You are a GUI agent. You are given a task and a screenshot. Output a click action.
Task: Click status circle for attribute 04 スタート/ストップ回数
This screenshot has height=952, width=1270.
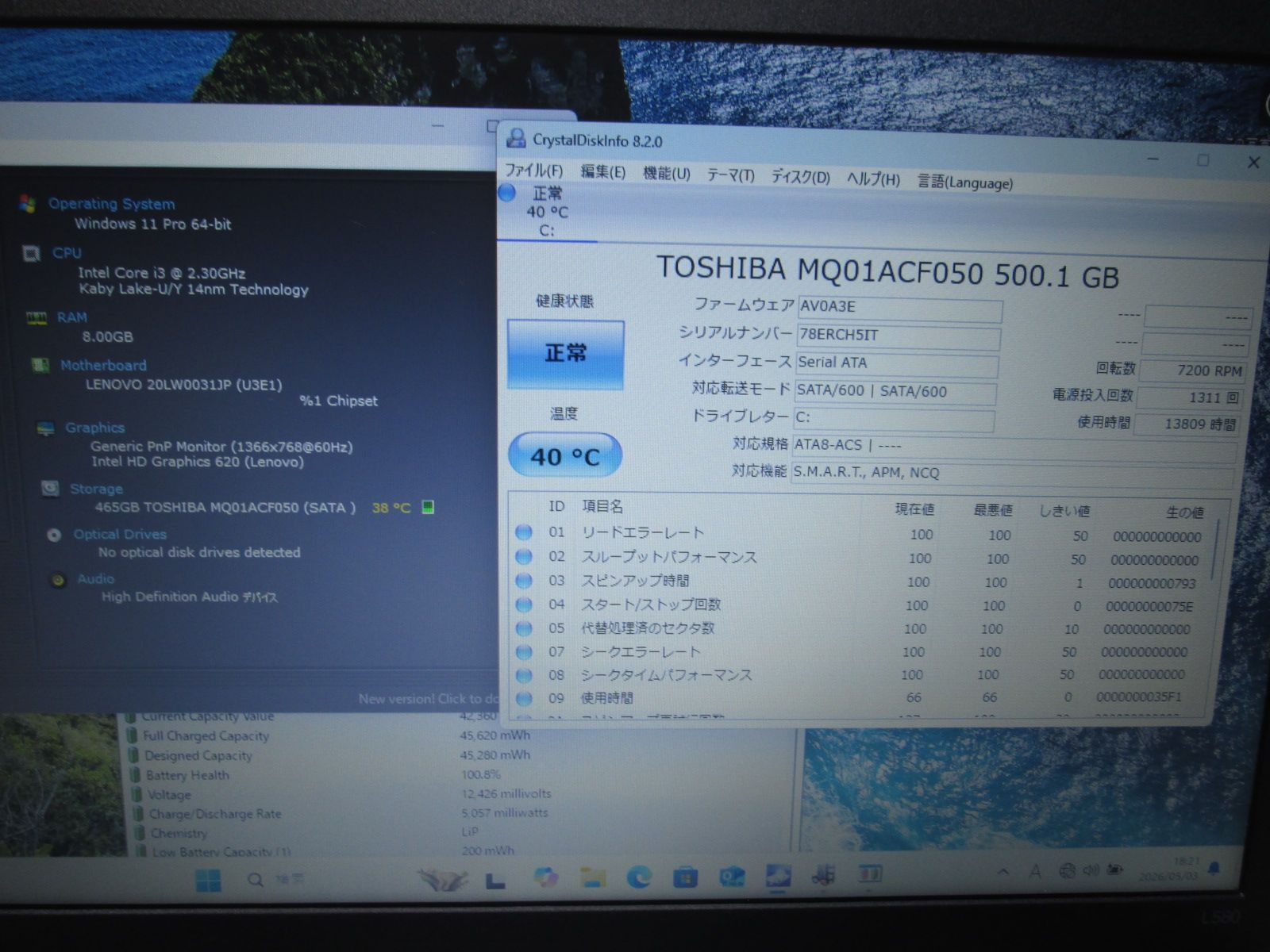coord(524,605)
